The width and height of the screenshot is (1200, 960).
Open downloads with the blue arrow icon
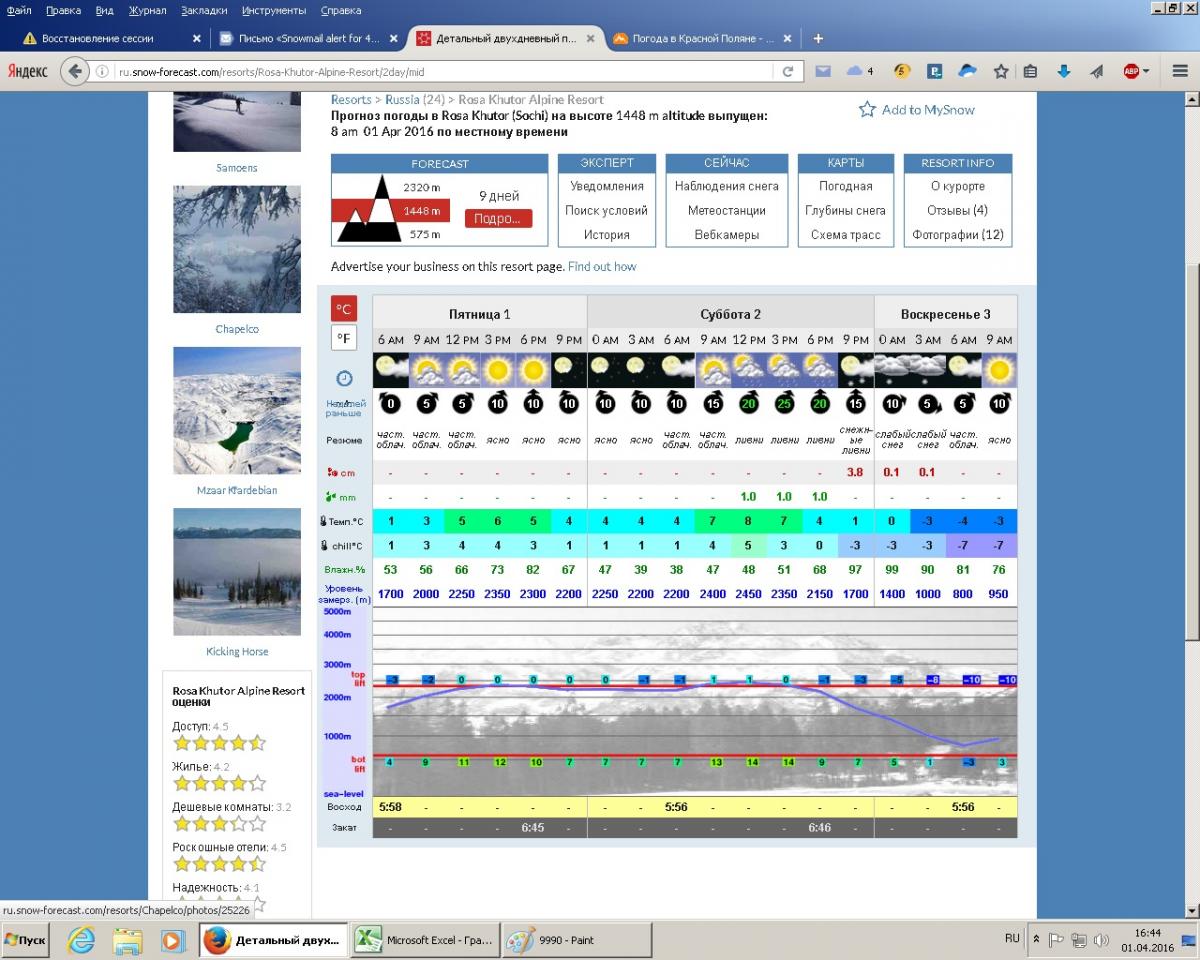[x=1064, y=71]
